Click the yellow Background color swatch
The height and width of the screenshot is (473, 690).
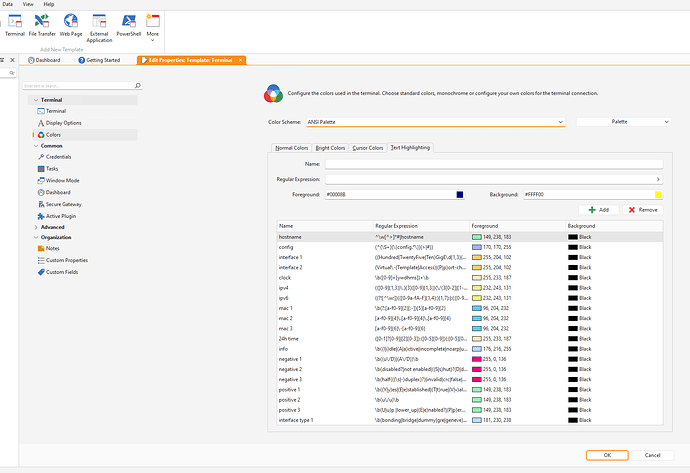(658, 194)
